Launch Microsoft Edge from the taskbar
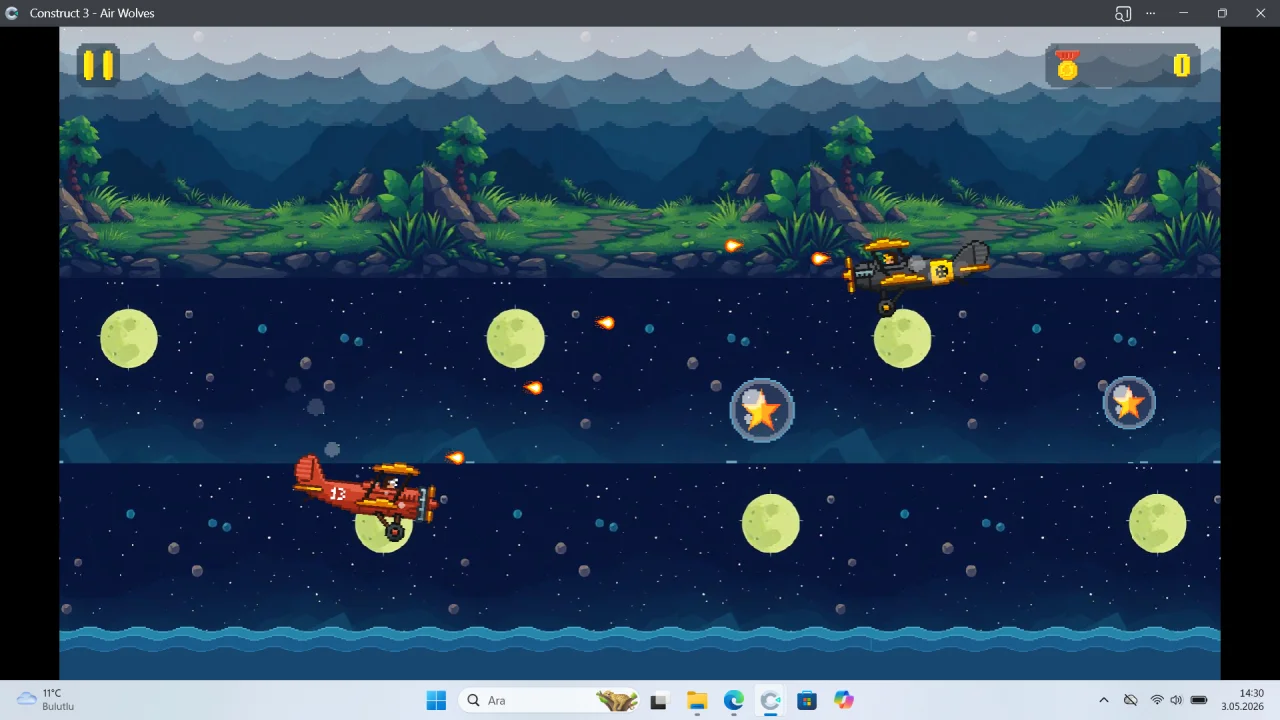The width and height of the screenshot is (1280, 720). click(x=734, y=701)
